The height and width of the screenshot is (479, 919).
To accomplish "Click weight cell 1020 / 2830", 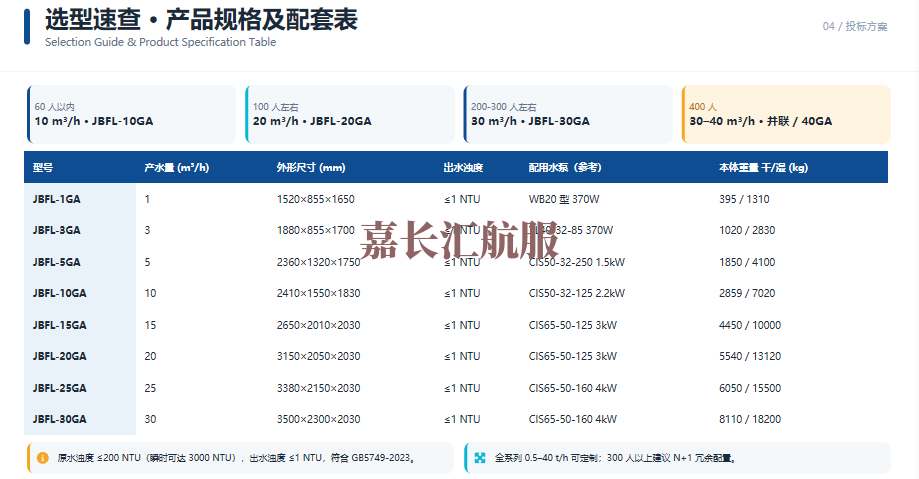I will click(x=747, y=230).
